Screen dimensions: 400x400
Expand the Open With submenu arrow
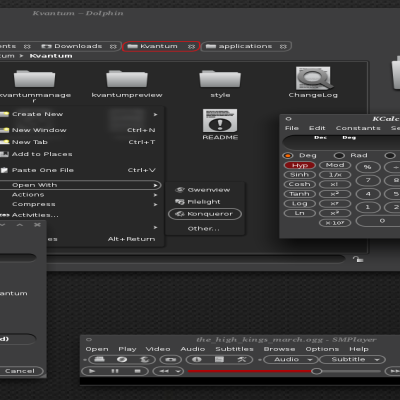[x=155, y=185]
